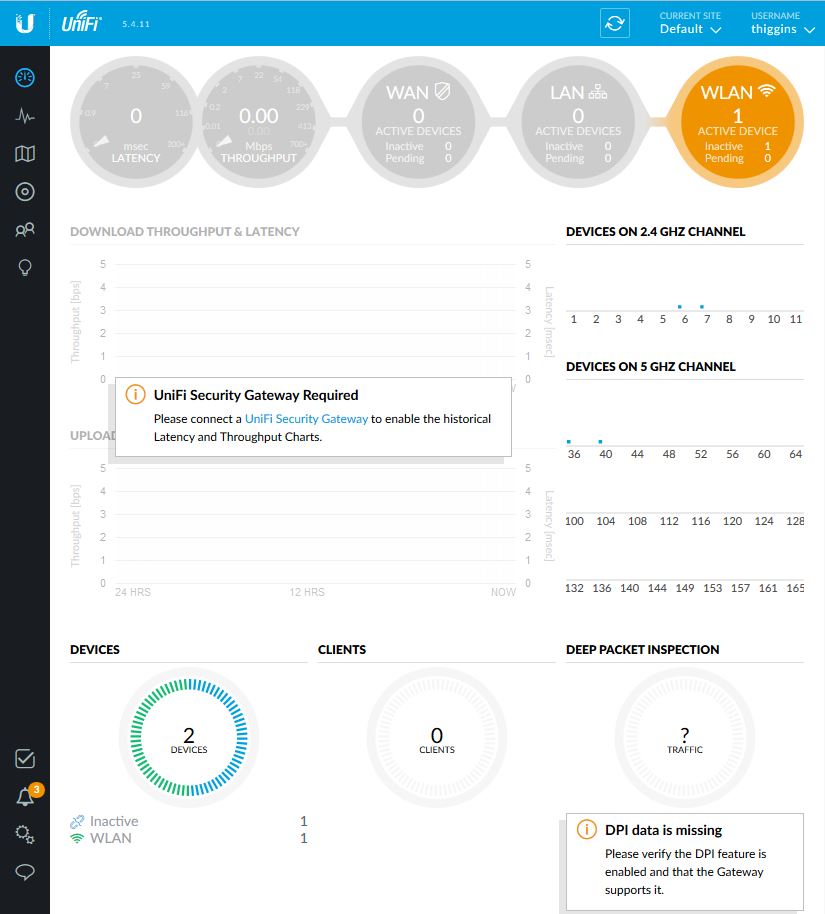Open Alerts bell with 3 notifications
Viewport: 825px width, 914px height.
(x=27, y=795)
